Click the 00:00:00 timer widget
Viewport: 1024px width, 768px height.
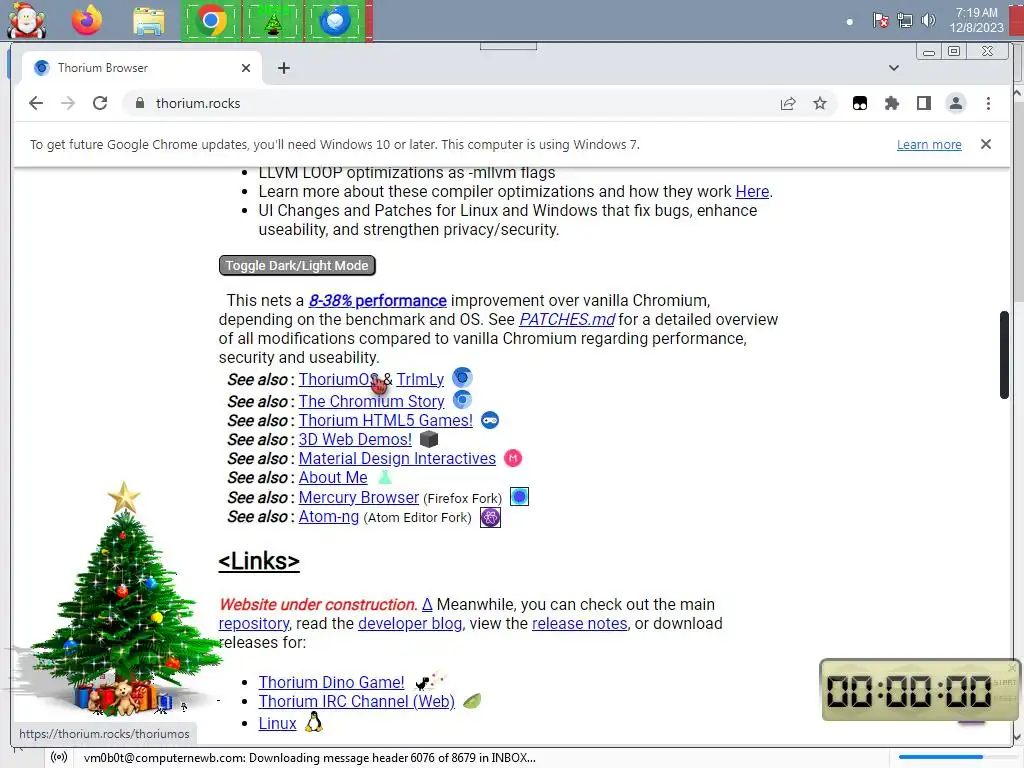point(920,690)
